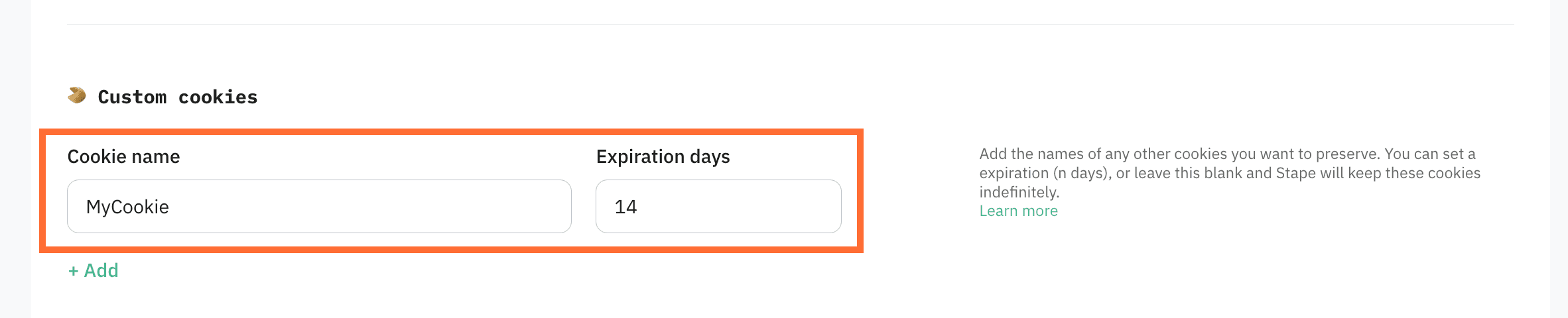Click the MyCookie text in the field
This screenshot has height=318, width=1568.
click(x=127, y=207)
